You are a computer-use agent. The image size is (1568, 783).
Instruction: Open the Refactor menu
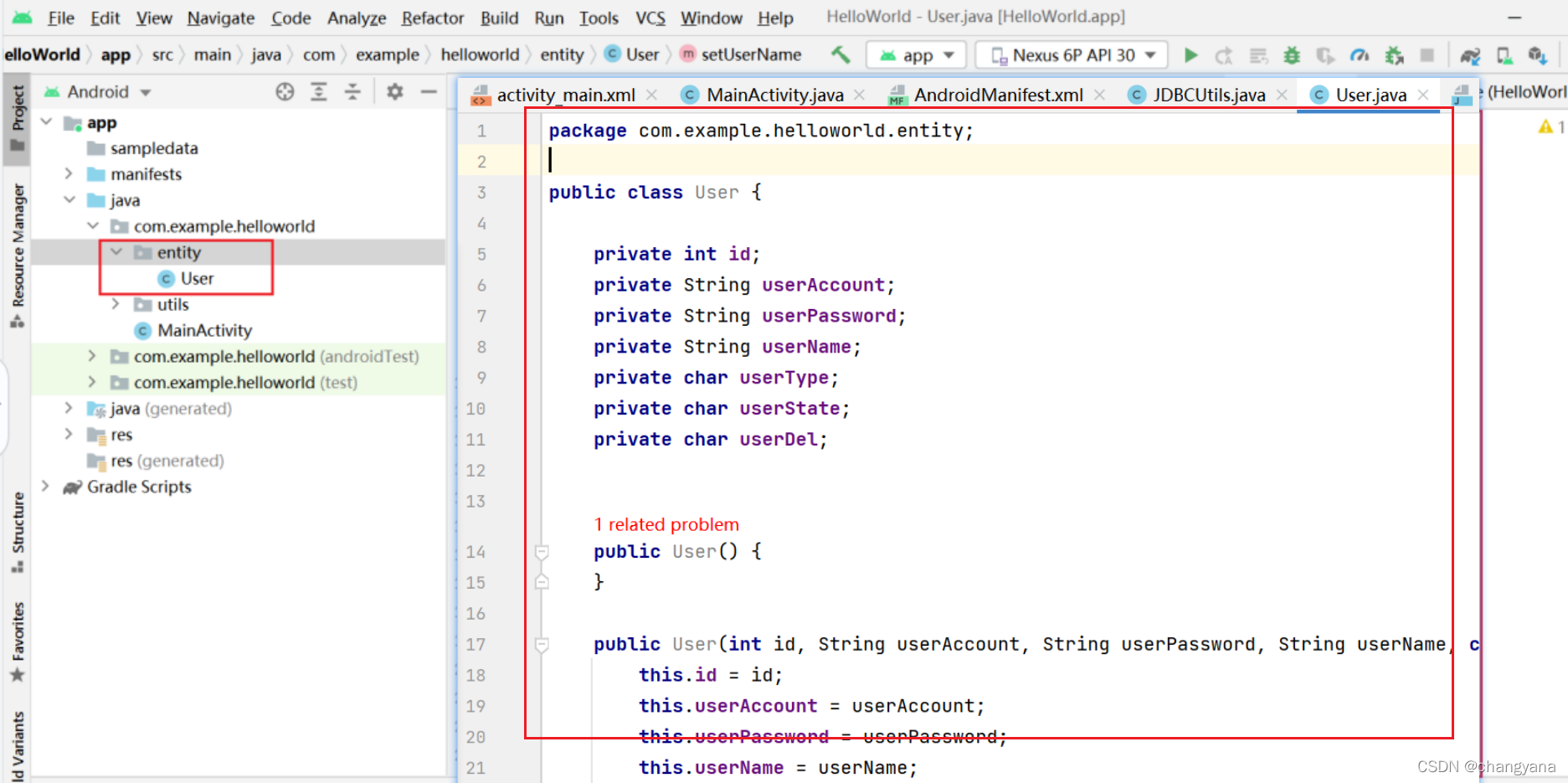(x=432, y=18)
